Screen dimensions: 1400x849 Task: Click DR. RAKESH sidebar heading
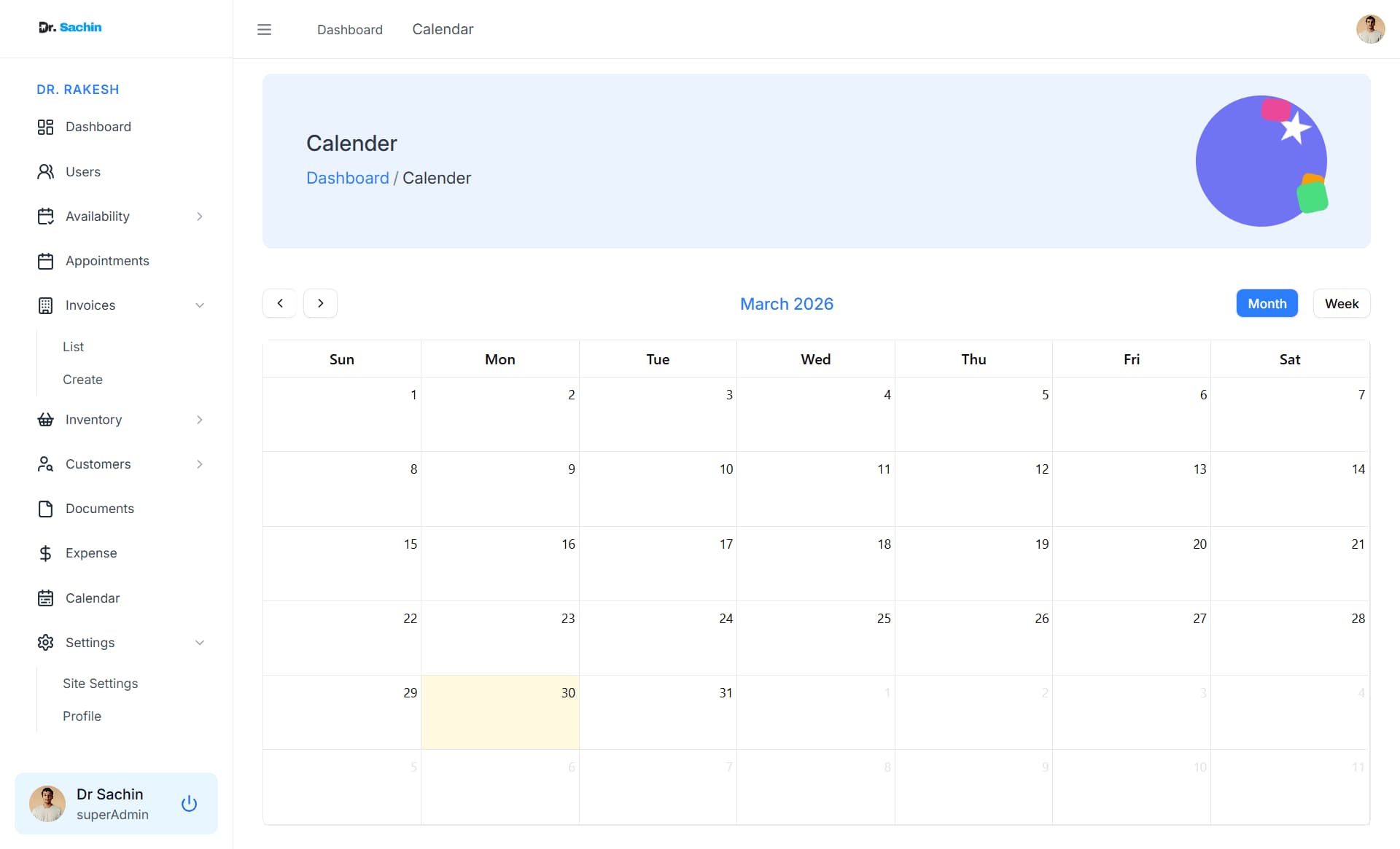[x=78, y=89]
